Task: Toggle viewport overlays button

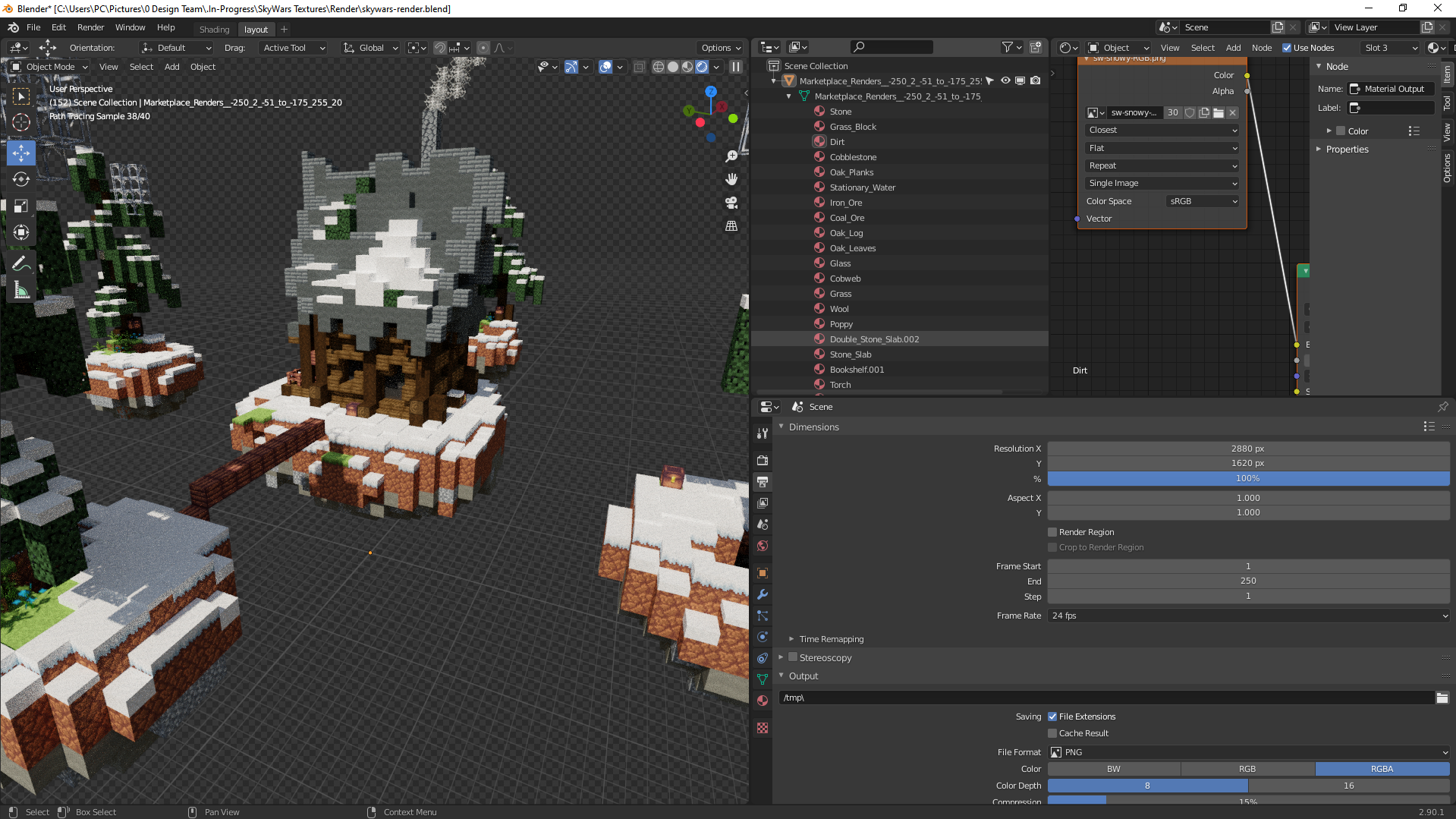Action: [605, 67]
